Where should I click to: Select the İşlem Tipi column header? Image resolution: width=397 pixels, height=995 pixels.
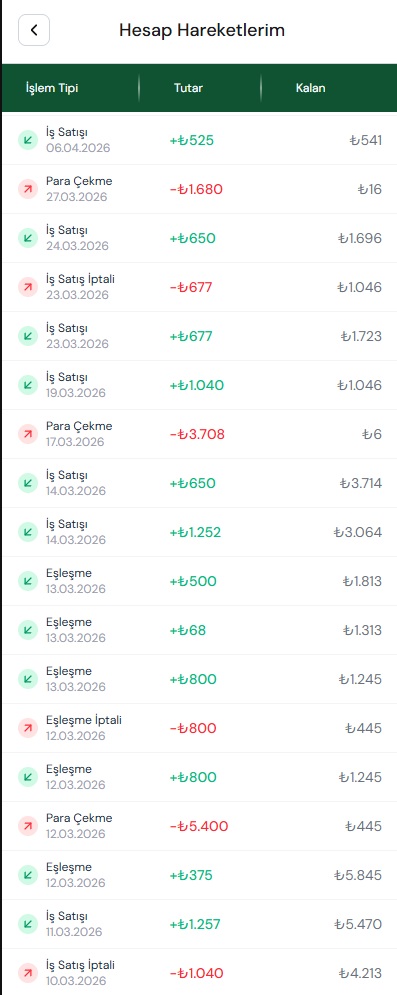pos(52,88)
